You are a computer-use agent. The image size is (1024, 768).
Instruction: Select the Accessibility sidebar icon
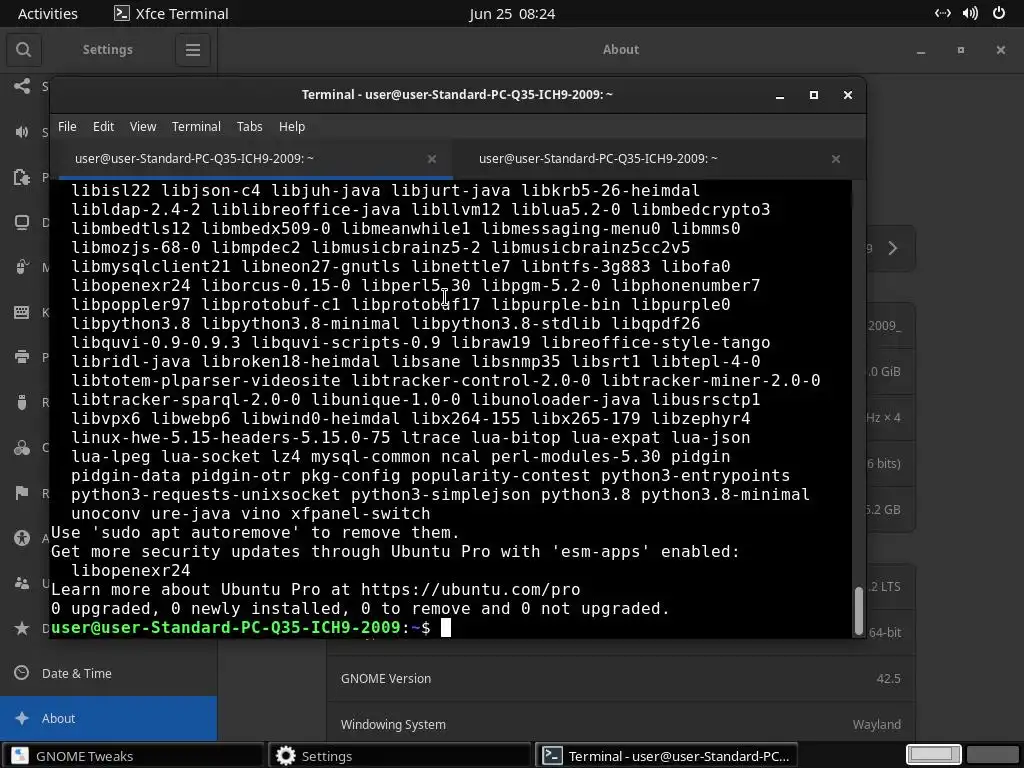pyautogui.click(x=22, y=538)
